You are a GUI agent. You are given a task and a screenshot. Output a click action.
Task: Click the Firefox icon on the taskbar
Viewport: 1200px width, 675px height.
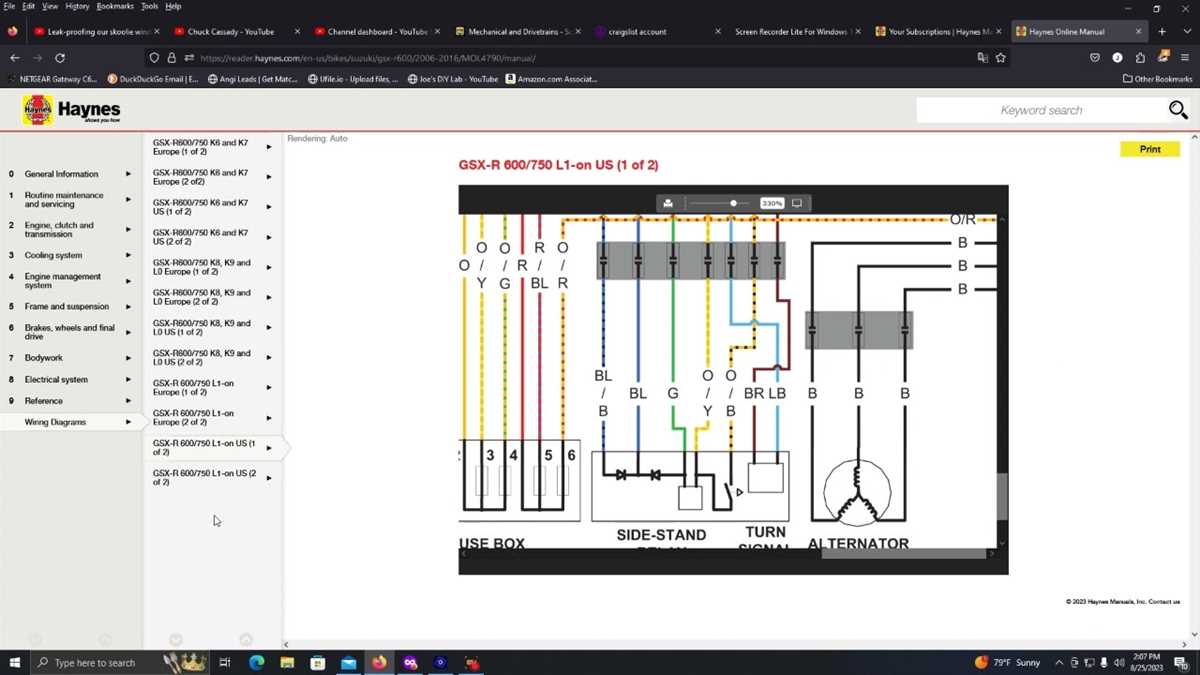tap(379, 662)
